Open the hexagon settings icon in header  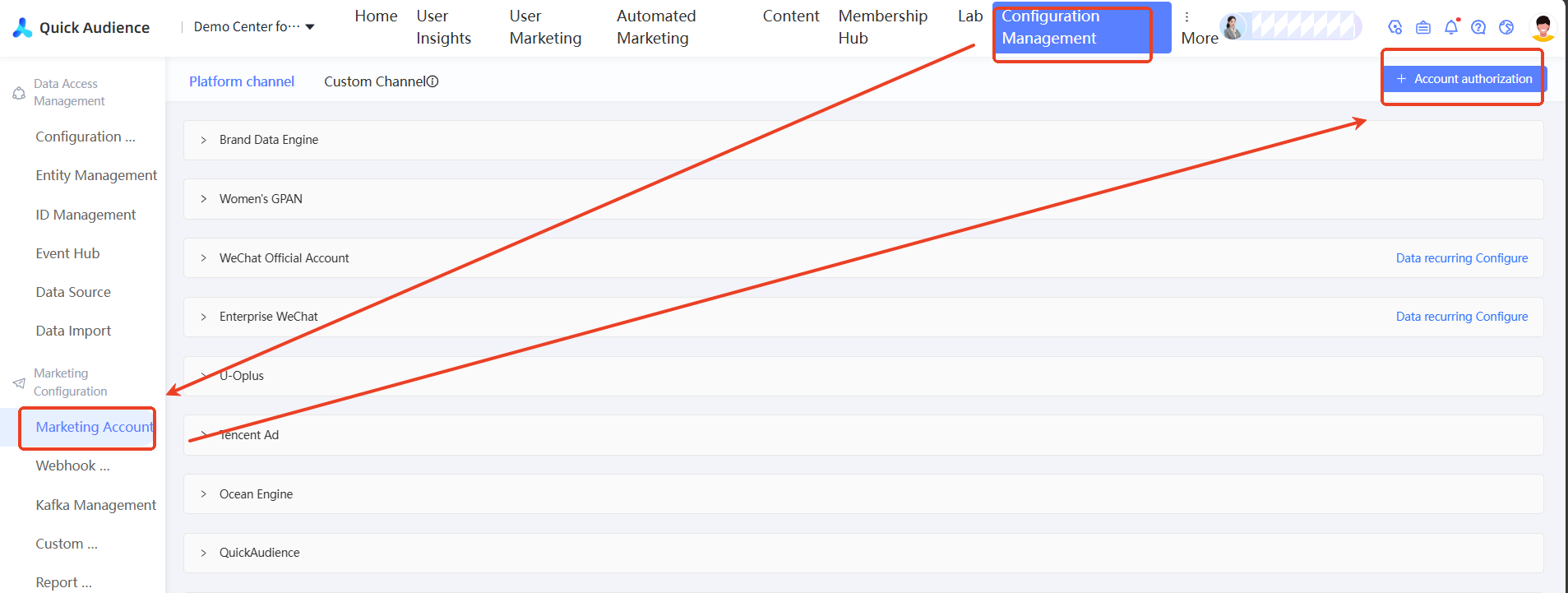(1395, 27)
